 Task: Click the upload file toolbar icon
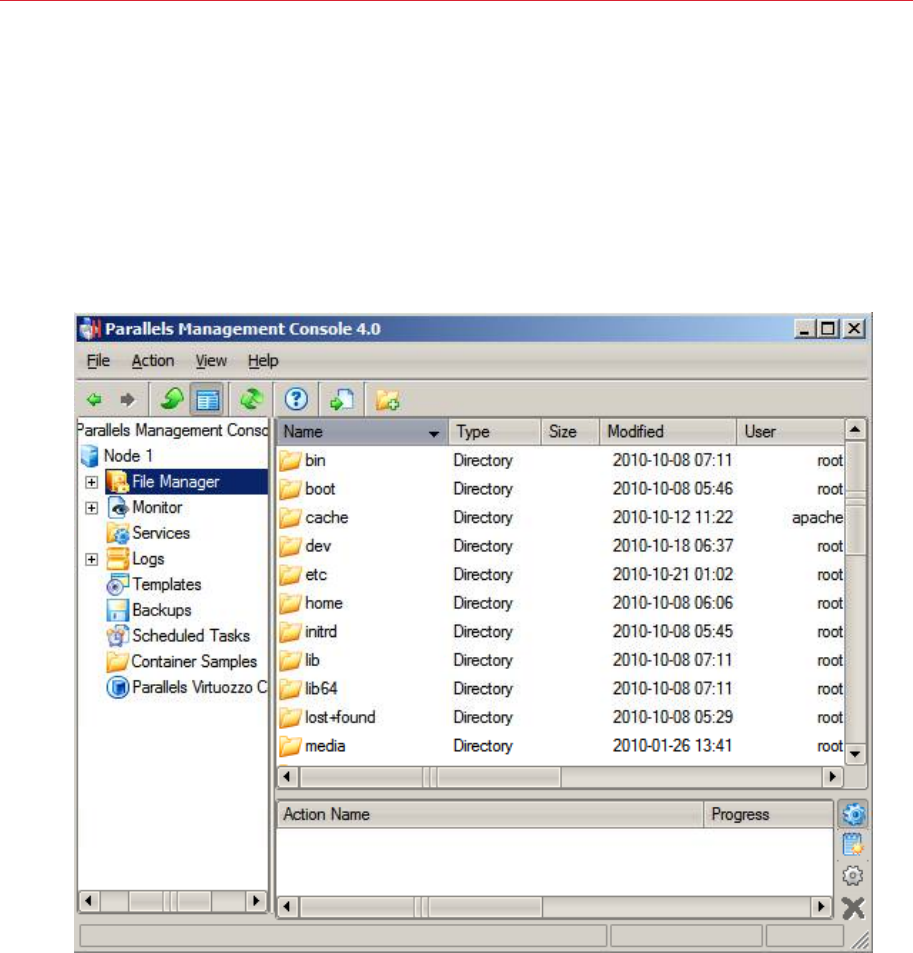pos(342,399)
